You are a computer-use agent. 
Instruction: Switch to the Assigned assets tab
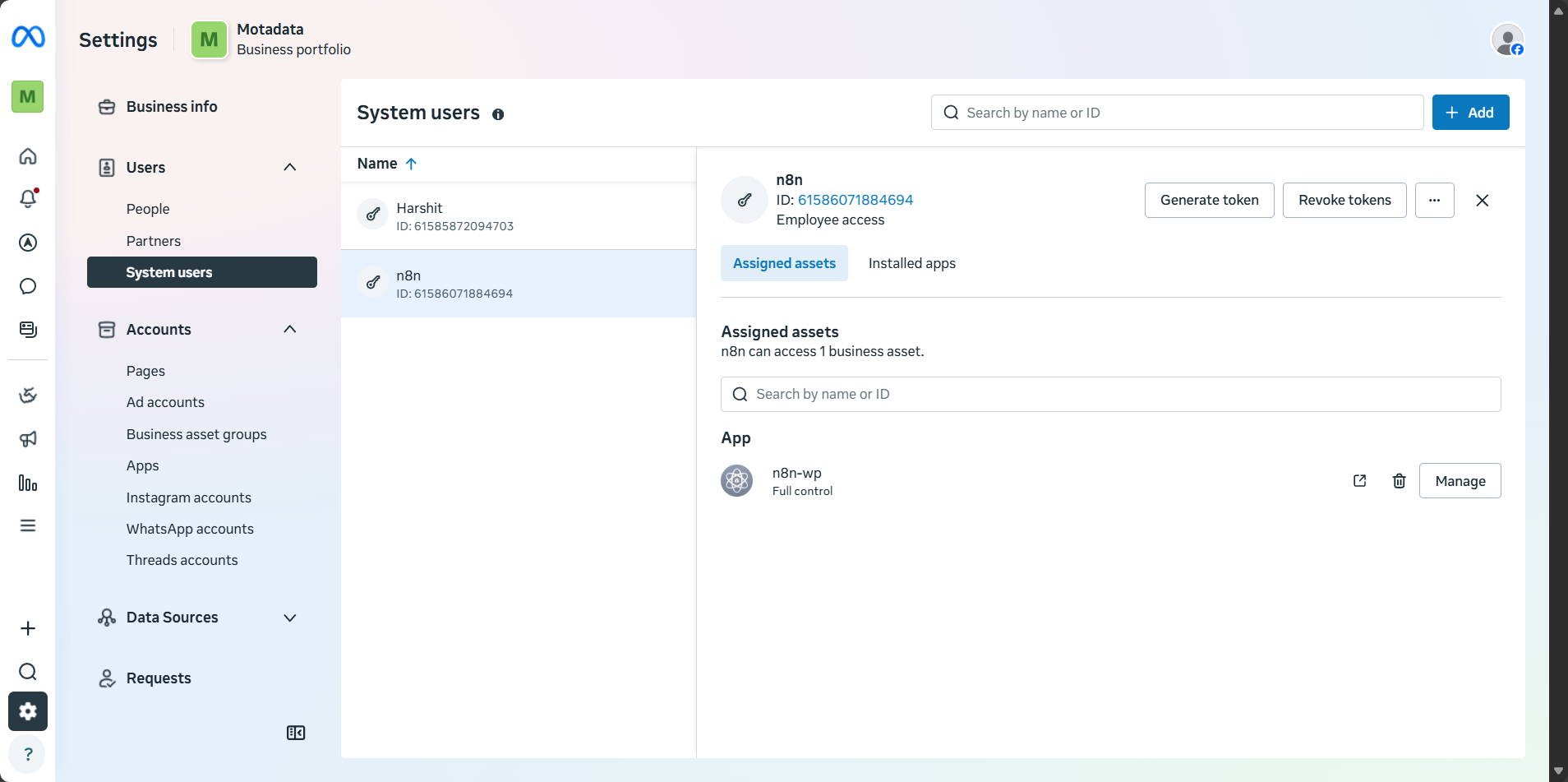[784, 263]
